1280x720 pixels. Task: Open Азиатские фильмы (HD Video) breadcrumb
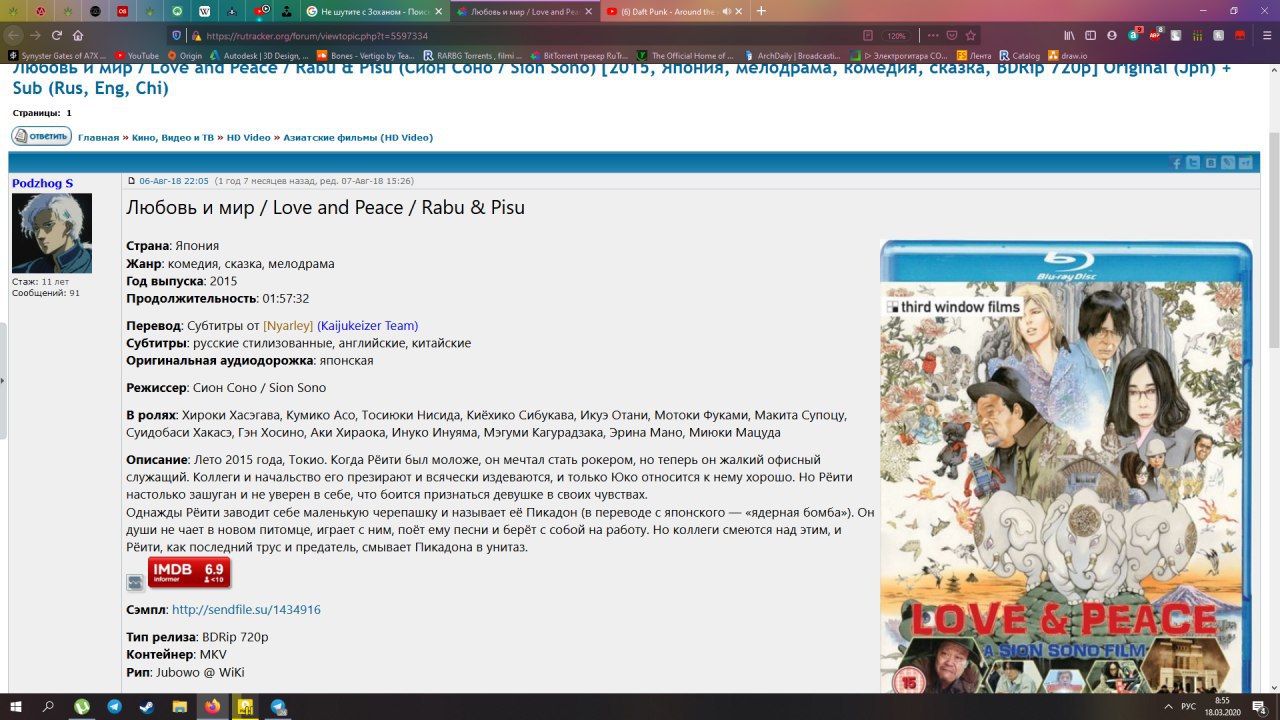coord(358,137)
